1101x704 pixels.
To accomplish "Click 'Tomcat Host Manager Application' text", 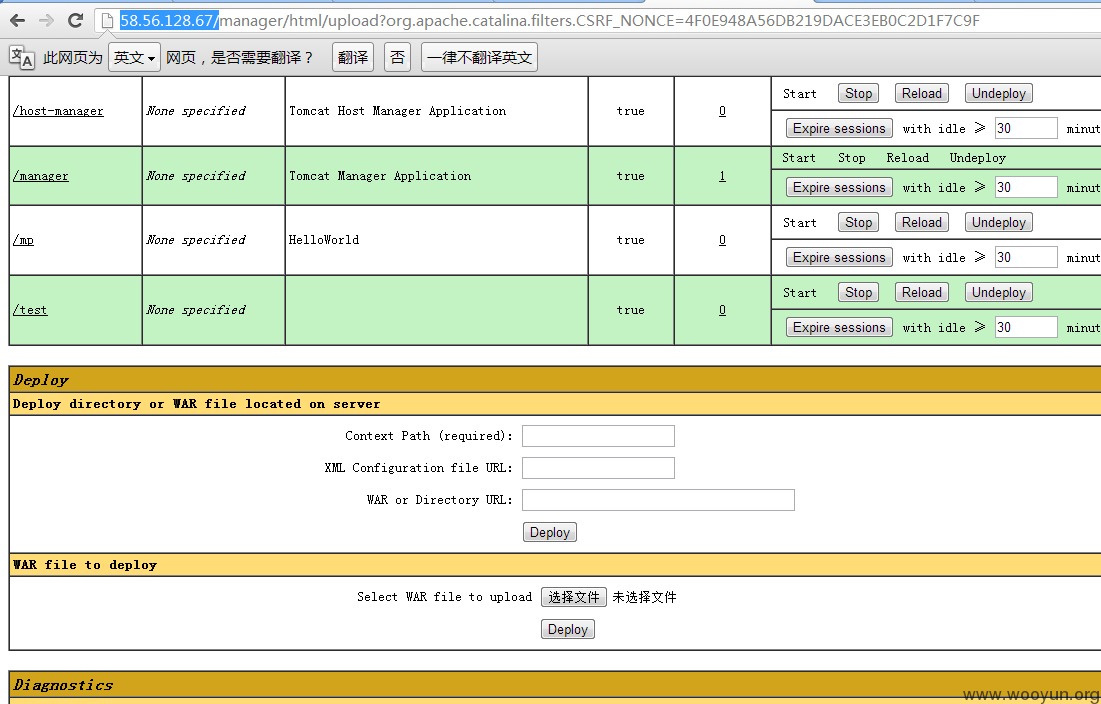I will pyautogui.click(x=397, y=111).
